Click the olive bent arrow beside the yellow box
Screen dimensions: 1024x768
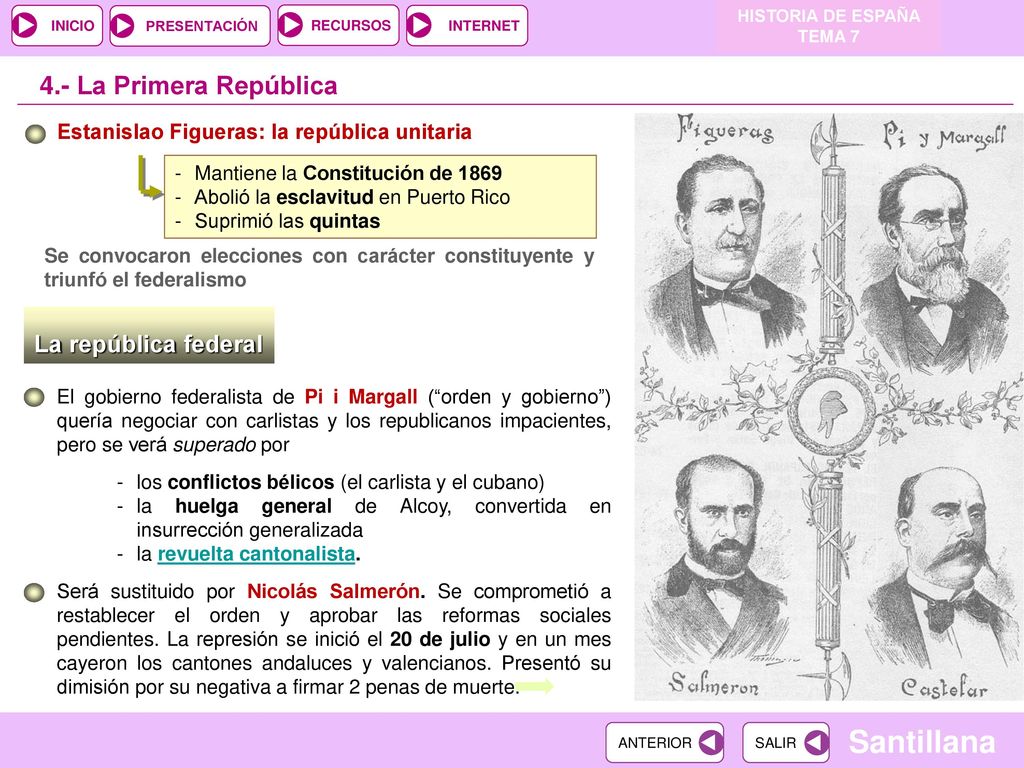tap(150, 177)
